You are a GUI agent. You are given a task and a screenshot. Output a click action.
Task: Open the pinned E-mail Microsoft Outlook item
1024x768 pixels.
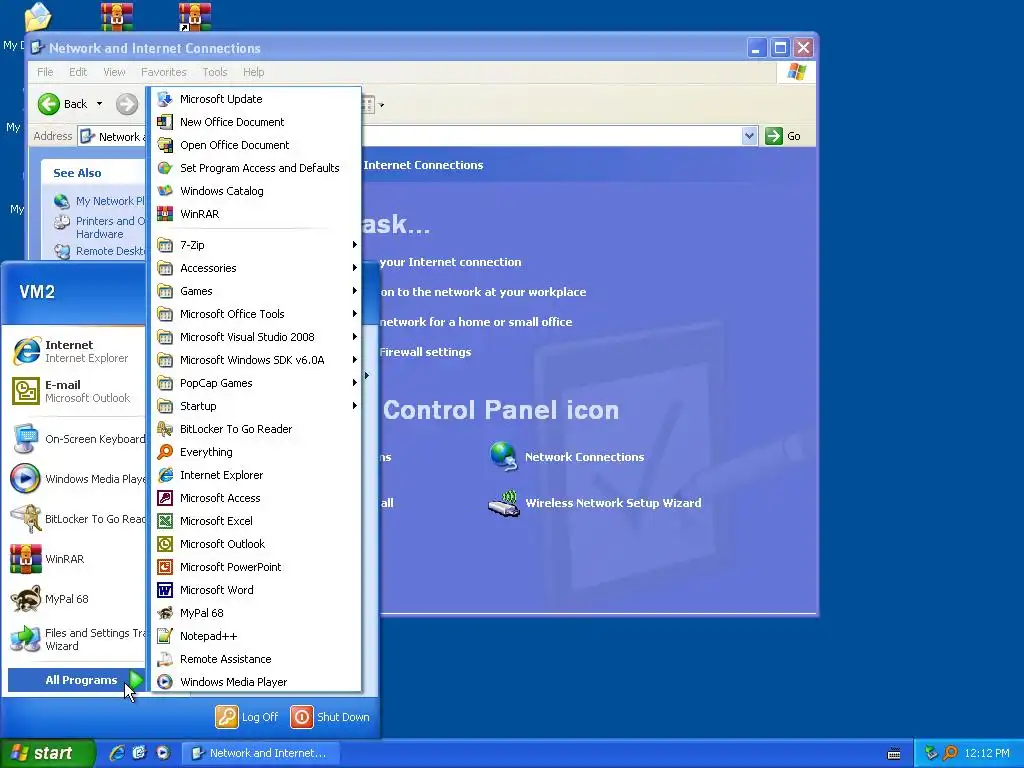click(x=77, y=391)
